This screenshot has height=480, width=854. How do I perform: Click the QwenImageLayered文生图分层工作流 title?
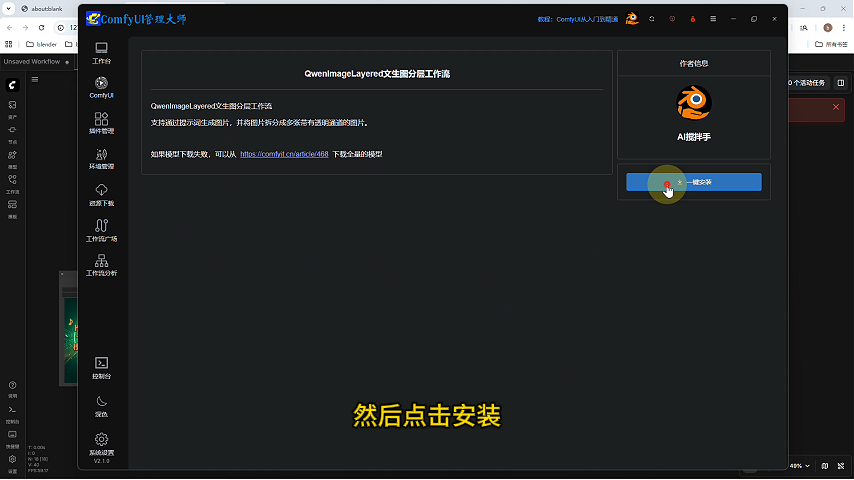tap(377, 74)
